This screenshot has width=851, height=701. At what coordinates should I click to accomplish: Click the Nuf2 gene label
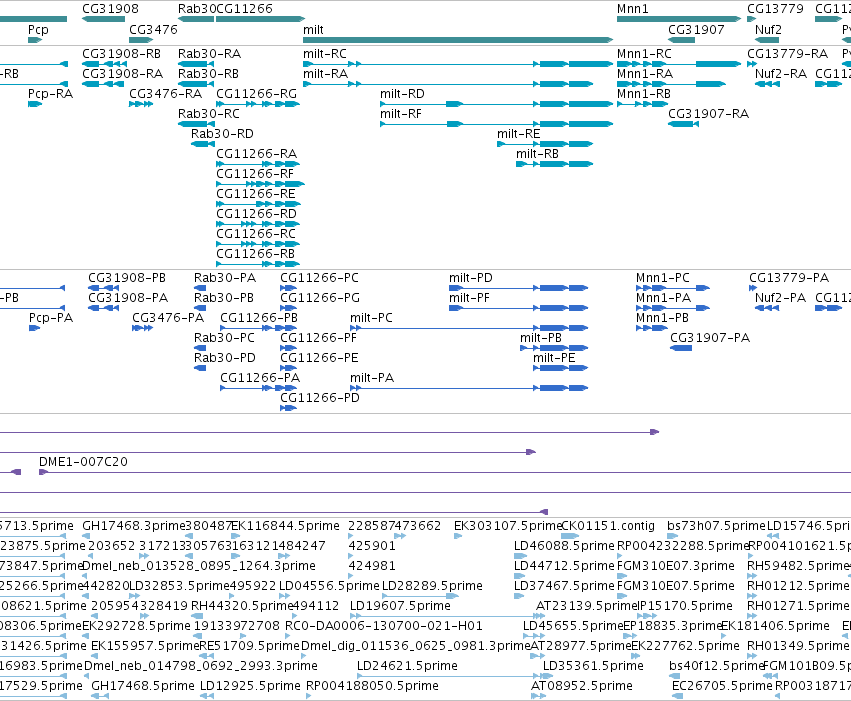768,30
